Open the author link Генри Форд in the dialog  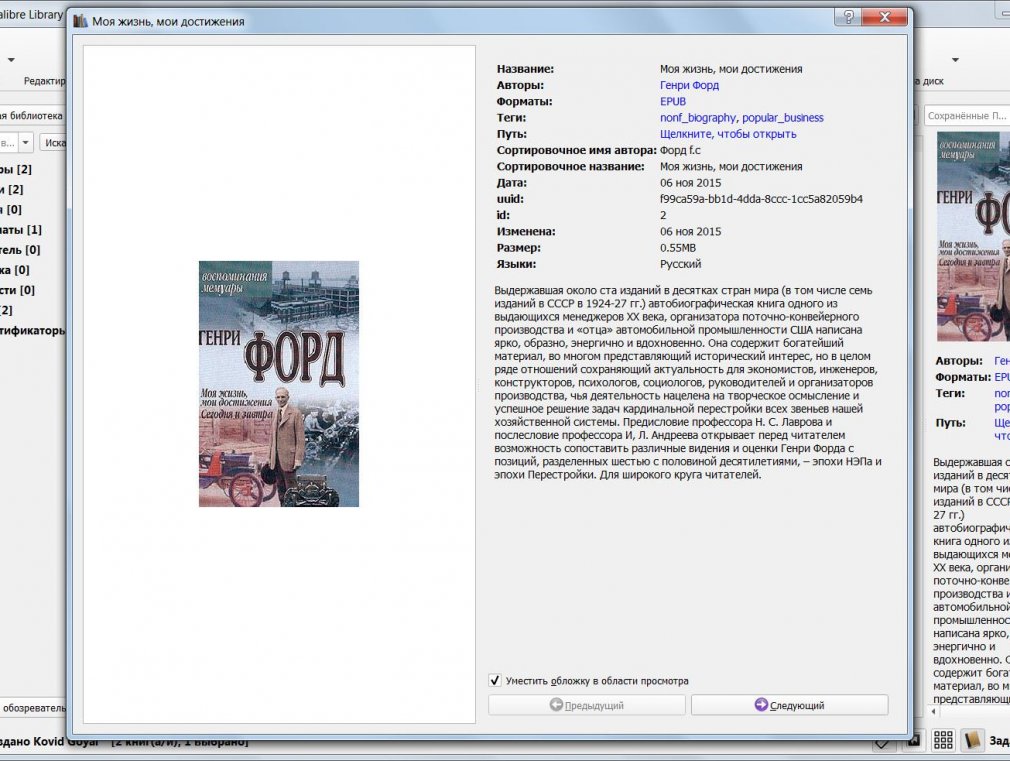[x=689, y=85]
